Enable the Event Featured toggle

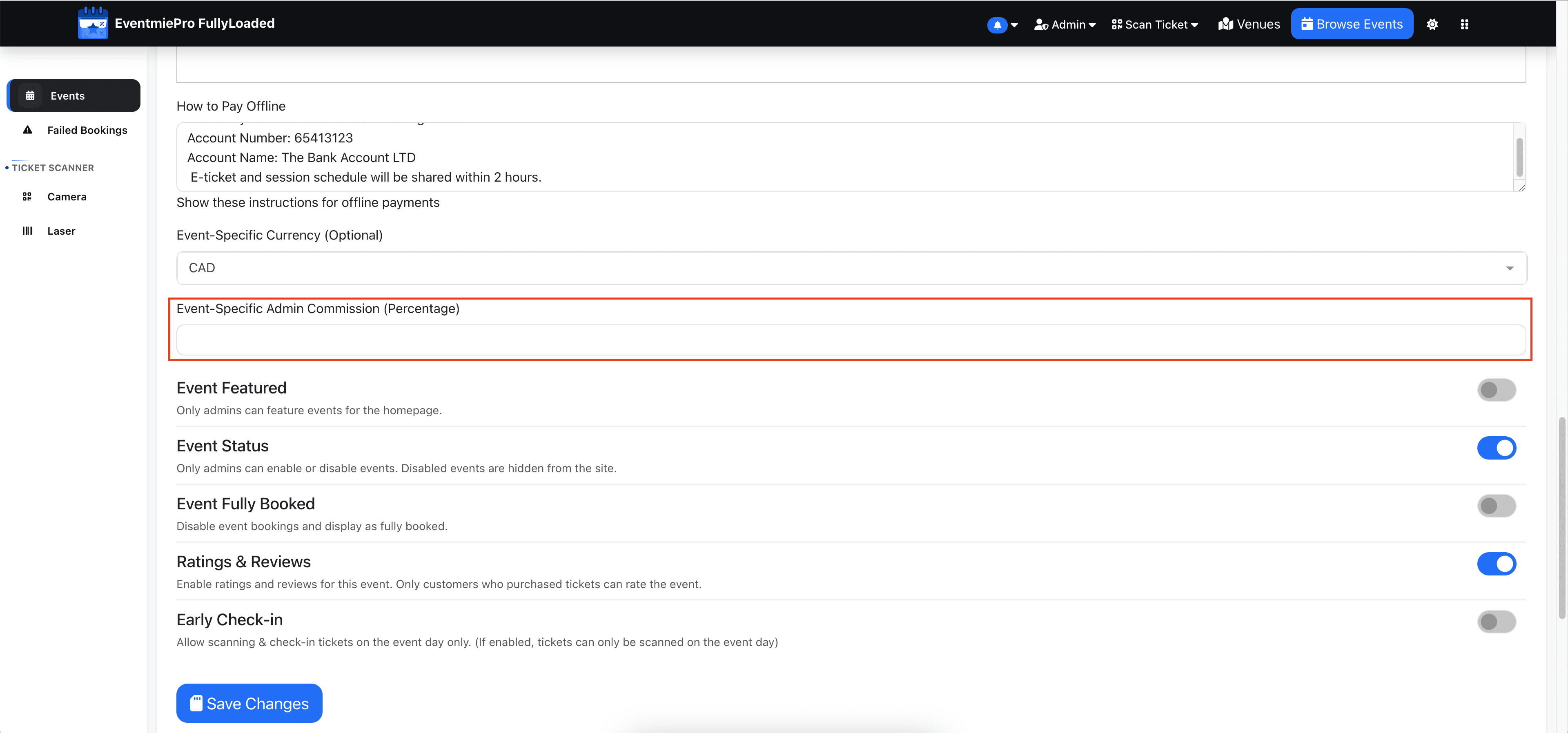[1496, 390]
